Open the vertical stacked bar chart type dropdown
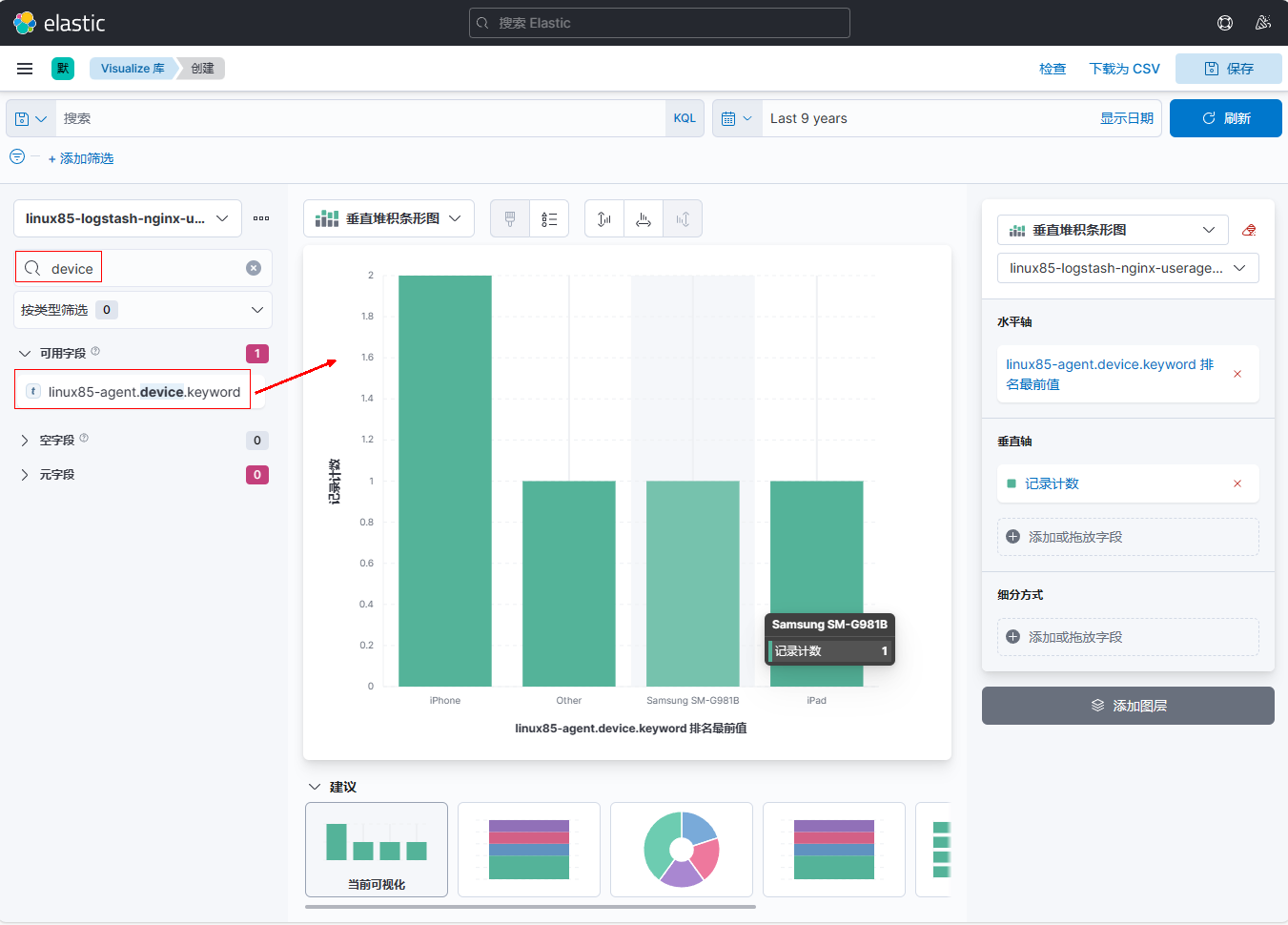The width and height of the screenshot is (1288, 925). [x=388, y=218]
